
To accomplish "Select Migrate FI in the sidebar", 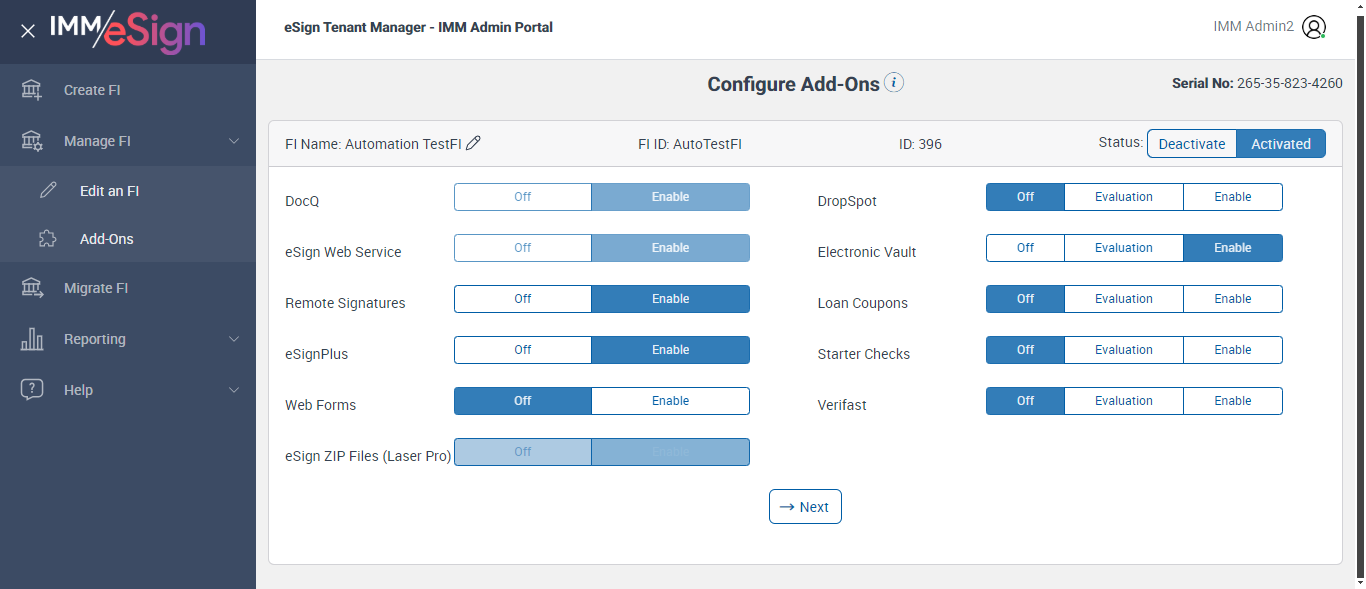I will (96, 288).
